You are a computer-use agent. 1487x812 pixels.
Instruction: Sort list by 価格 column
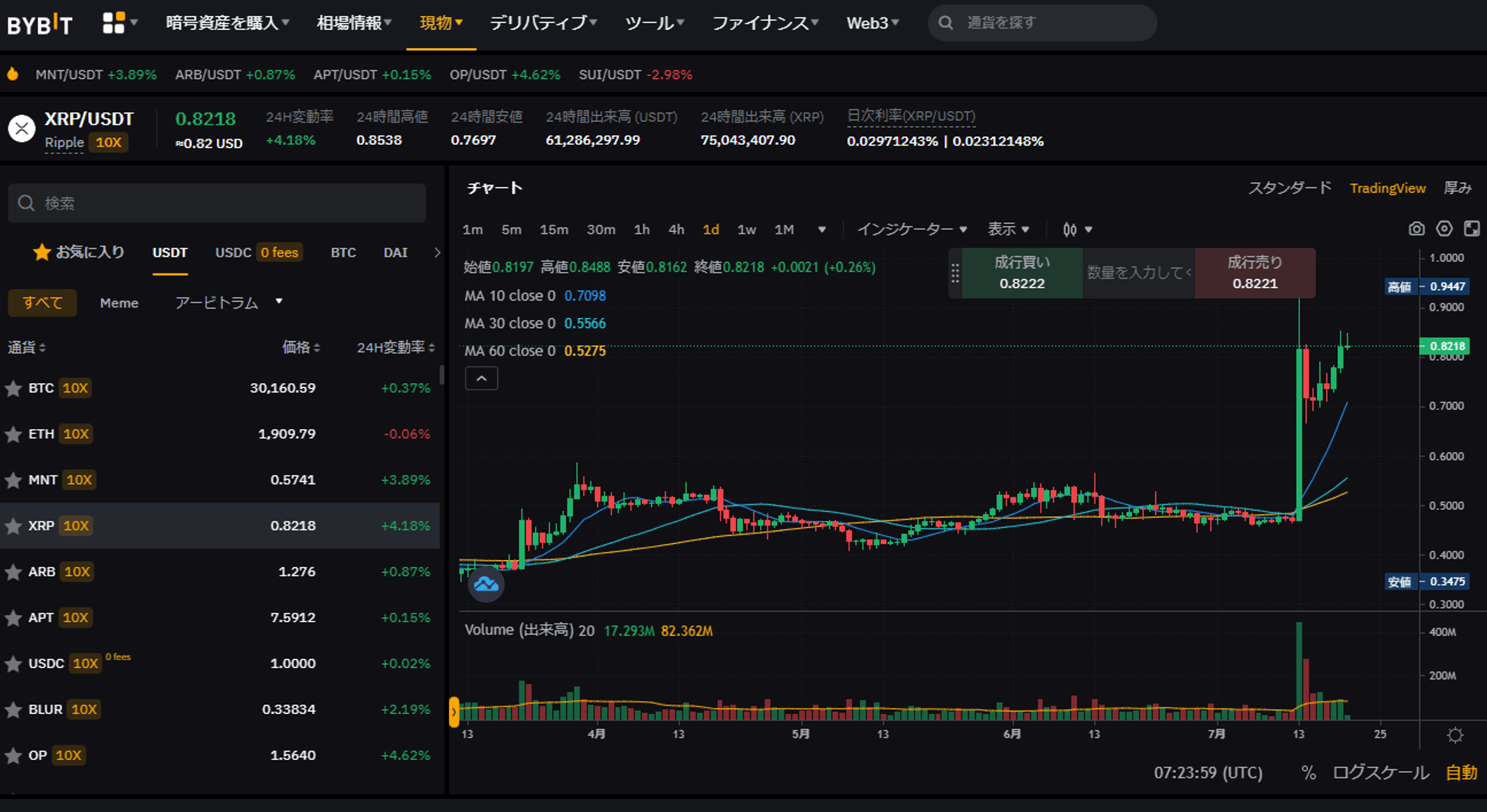click(301, 348)
